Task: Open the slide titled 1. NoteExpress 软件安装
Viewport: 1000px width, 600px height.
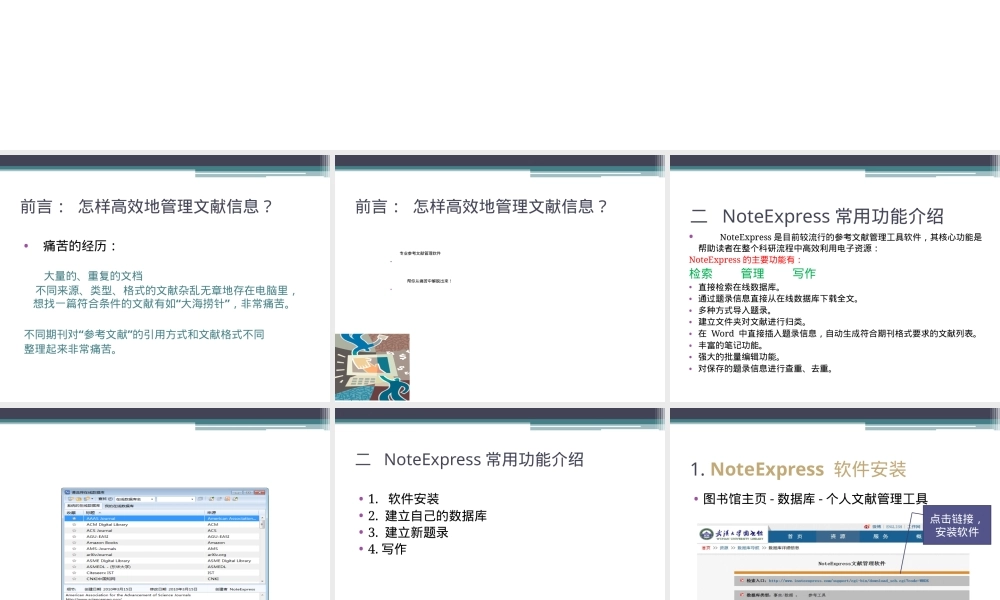Action: click(835, 504)
